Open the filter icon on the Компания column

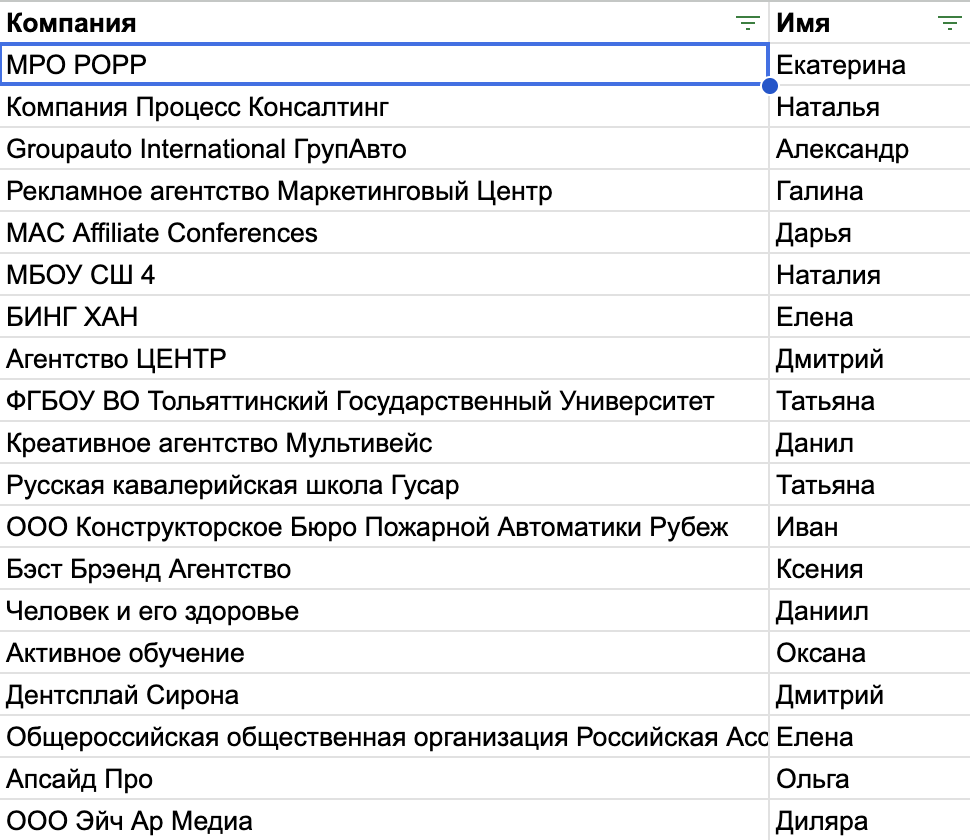coord(746,22)
